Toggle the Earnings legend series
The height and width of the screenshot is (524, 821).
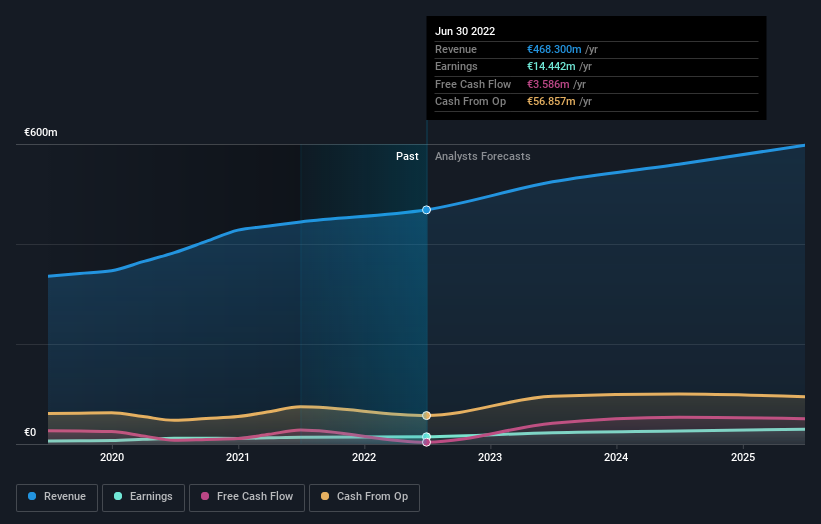[x=143, y=497]
